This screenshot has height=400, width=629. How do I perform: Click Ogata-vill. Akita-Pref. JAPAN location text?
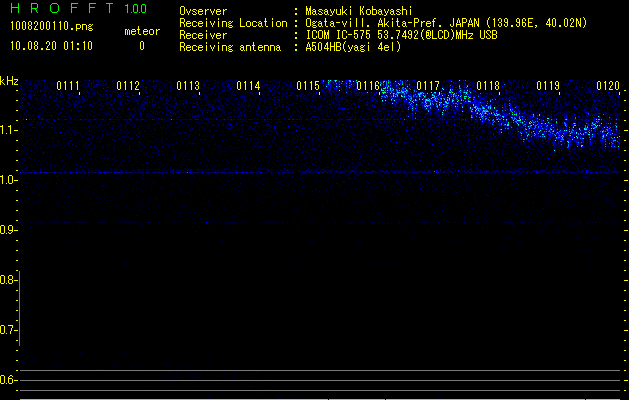(x=446, y=23)
